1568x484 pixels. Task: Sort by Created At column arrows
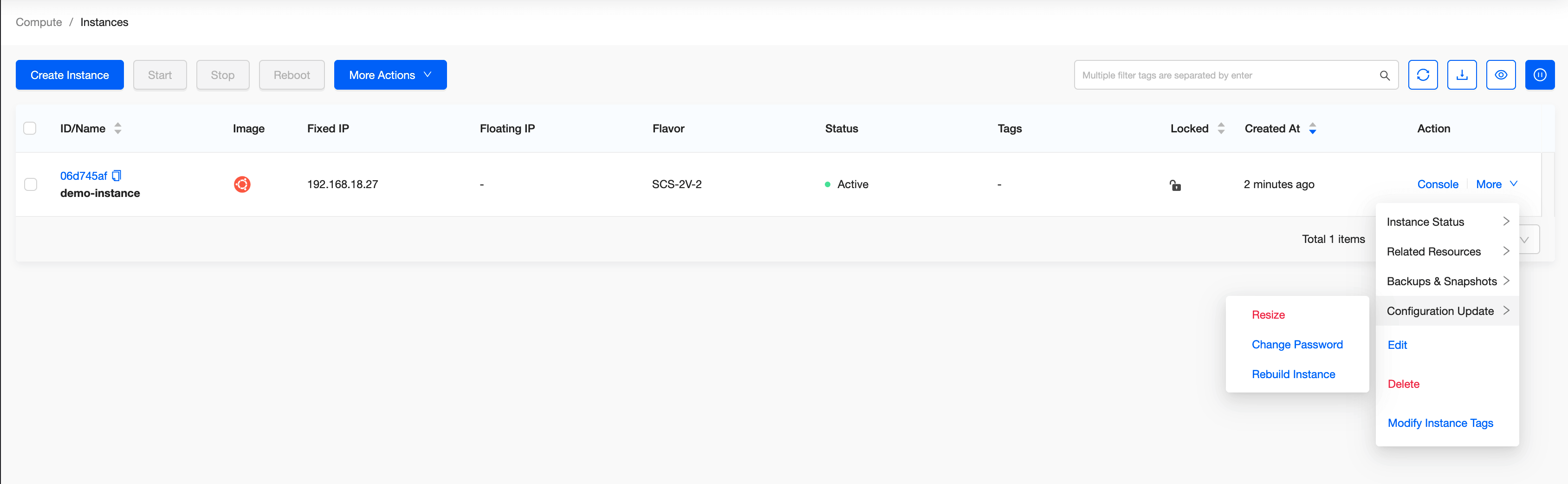click(x=1312, y=129)
